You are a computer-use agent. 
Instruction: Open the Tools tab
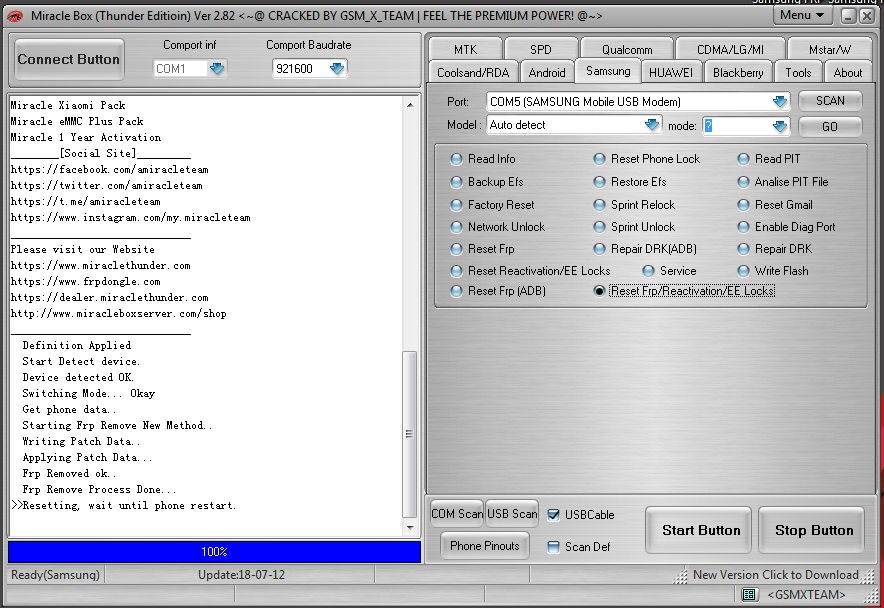coord(798,73)
